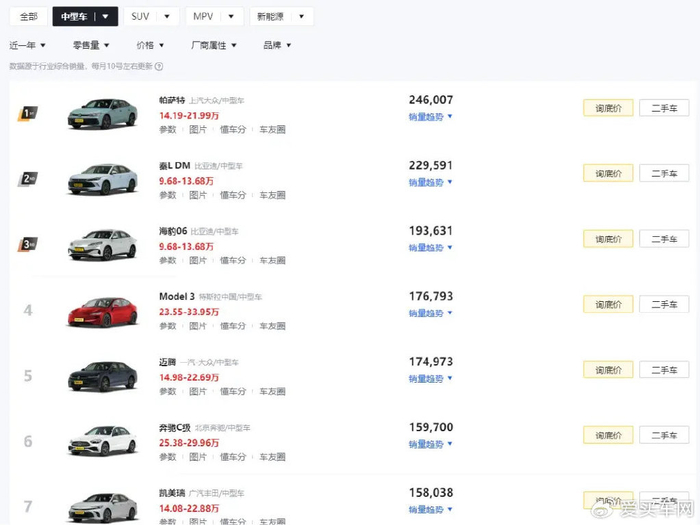Viewport: 700px width, 525px height.
Task: Open 车友圈 link under 迈腾
Action: click(272, 391)
